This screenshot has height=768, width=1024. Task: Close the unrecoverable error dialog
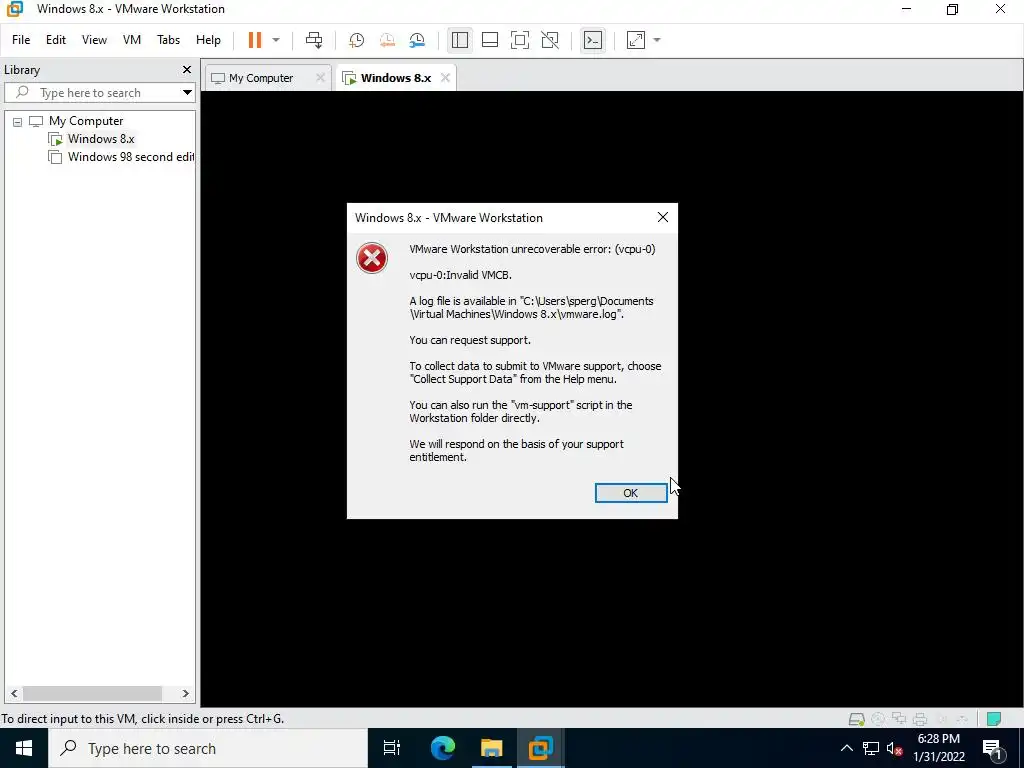pos(663,217)
